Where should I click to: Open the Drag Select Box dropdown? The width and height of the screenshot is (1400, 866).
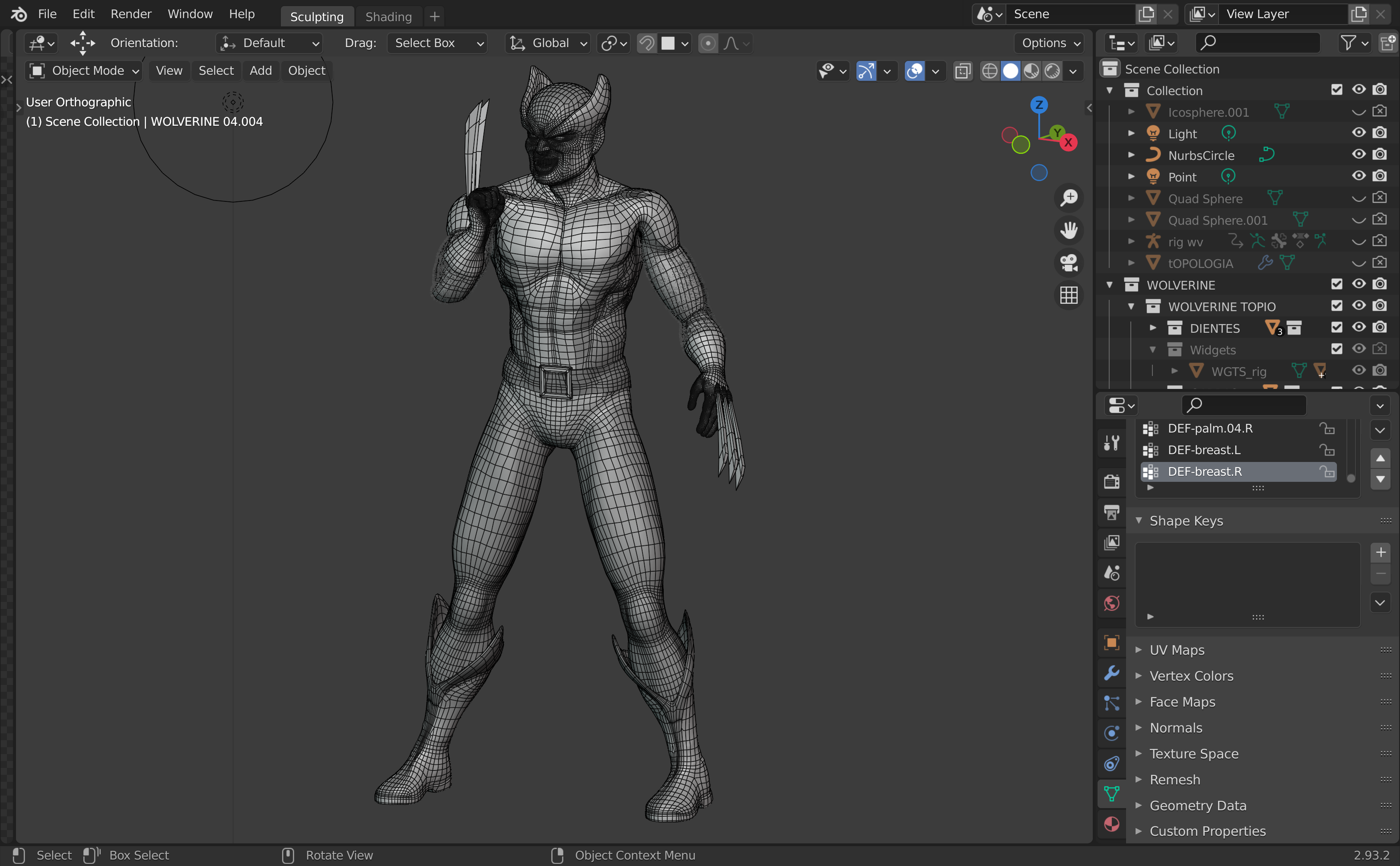pyautogui.click(x=437, y=43)
